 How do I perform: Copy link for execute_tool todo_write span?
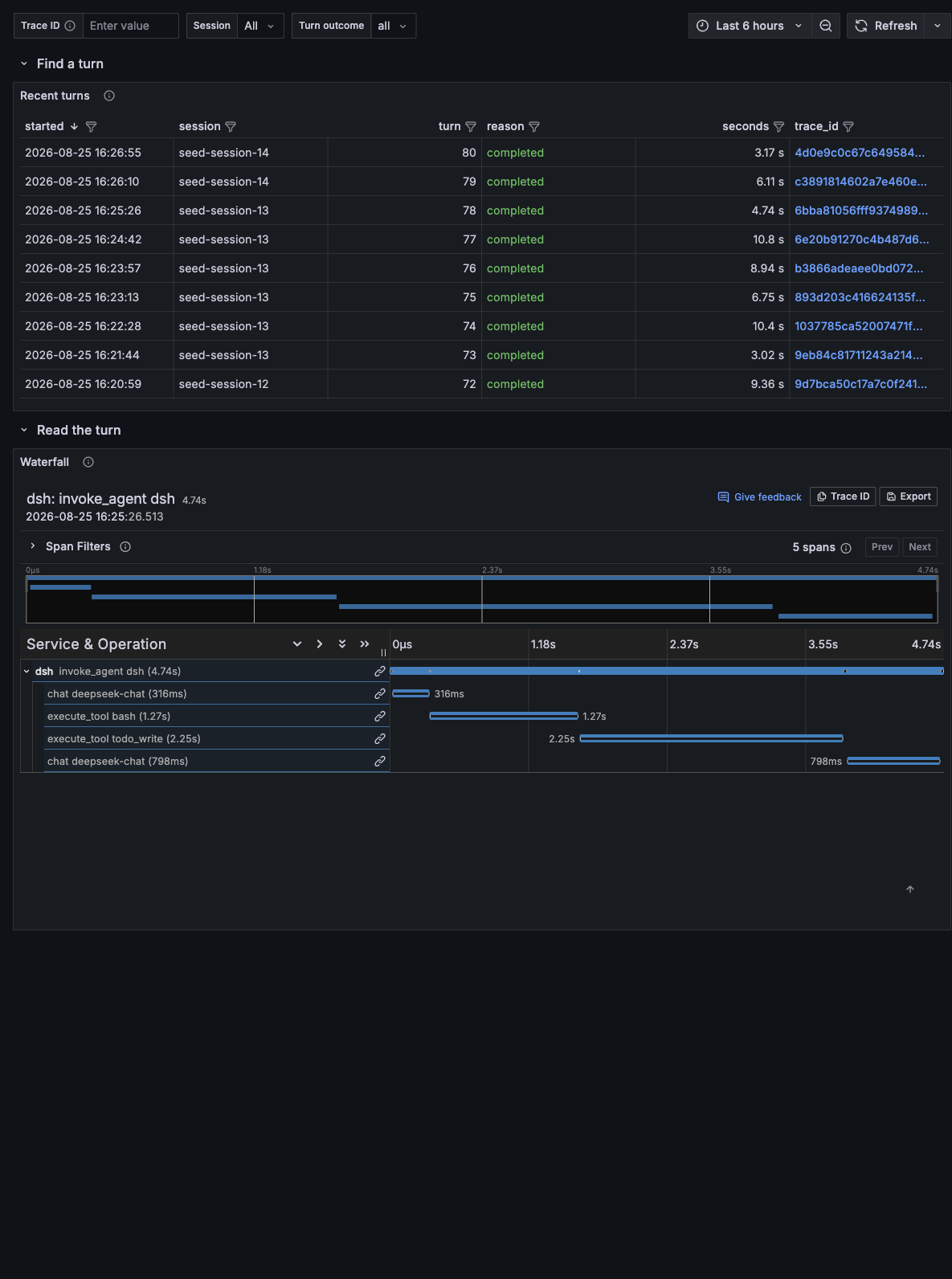380,738
